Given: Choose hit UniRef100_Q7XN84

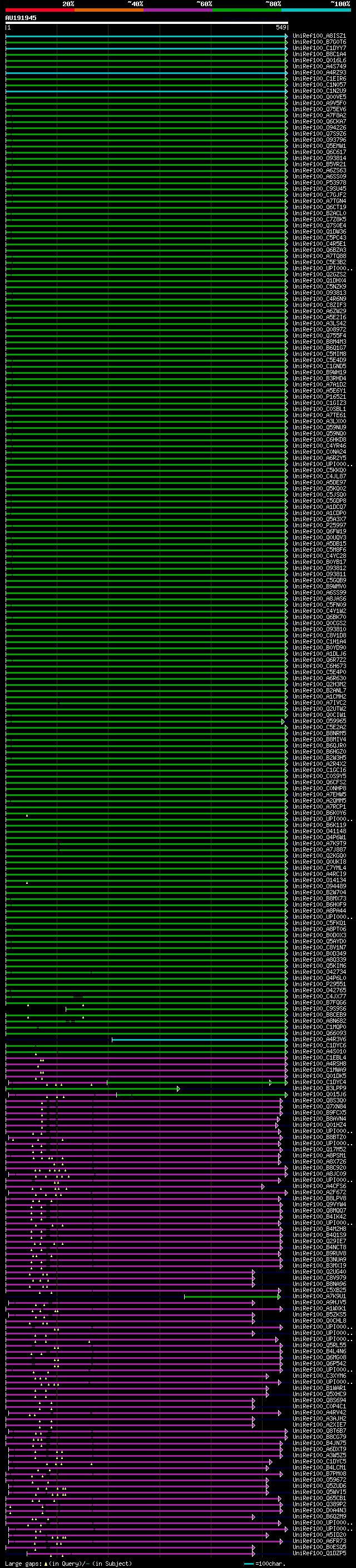Looking at the screenshot, I should coord(319,1106).
